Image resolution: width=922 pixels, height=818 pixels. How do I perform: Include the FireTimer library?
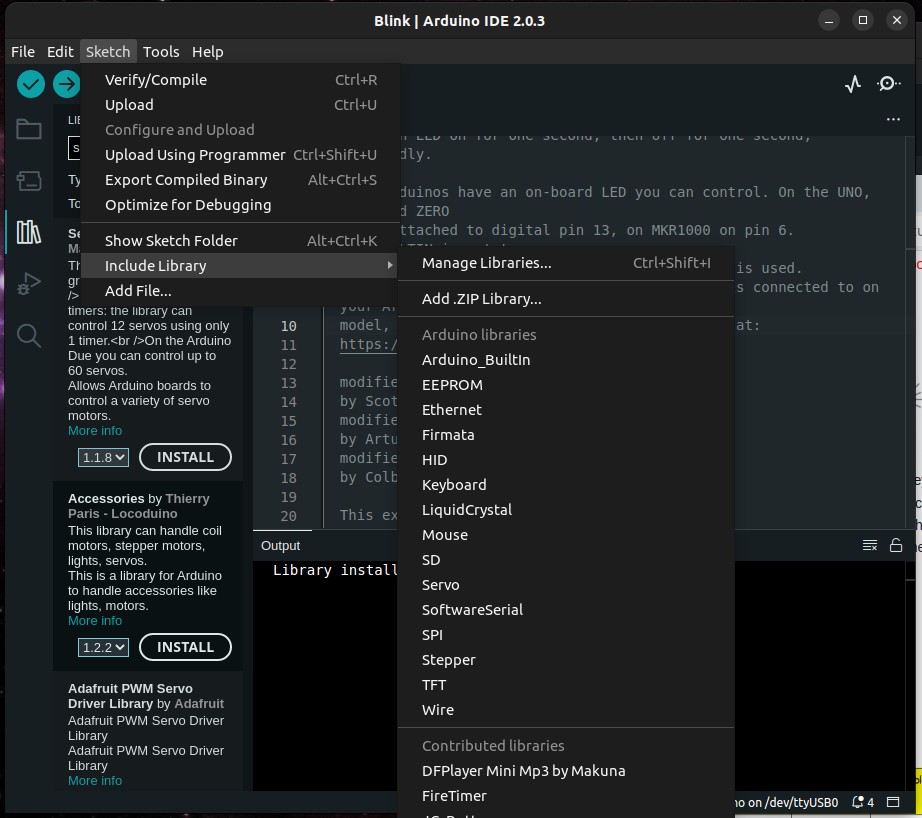point(566,796)
